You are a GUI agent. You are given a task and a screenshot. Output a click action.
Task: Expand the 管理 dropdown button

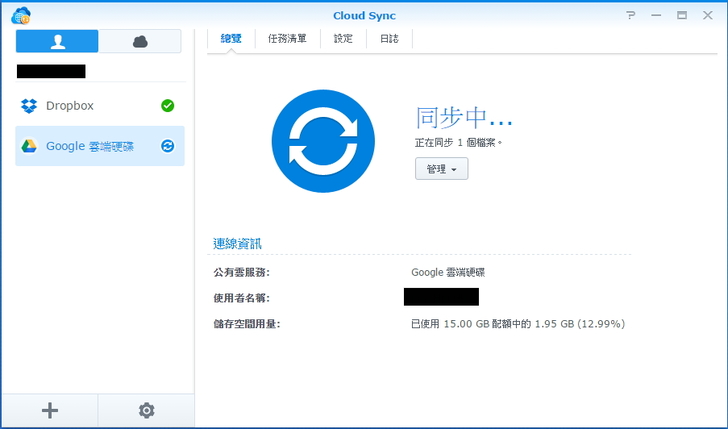(x=441, y=169)
